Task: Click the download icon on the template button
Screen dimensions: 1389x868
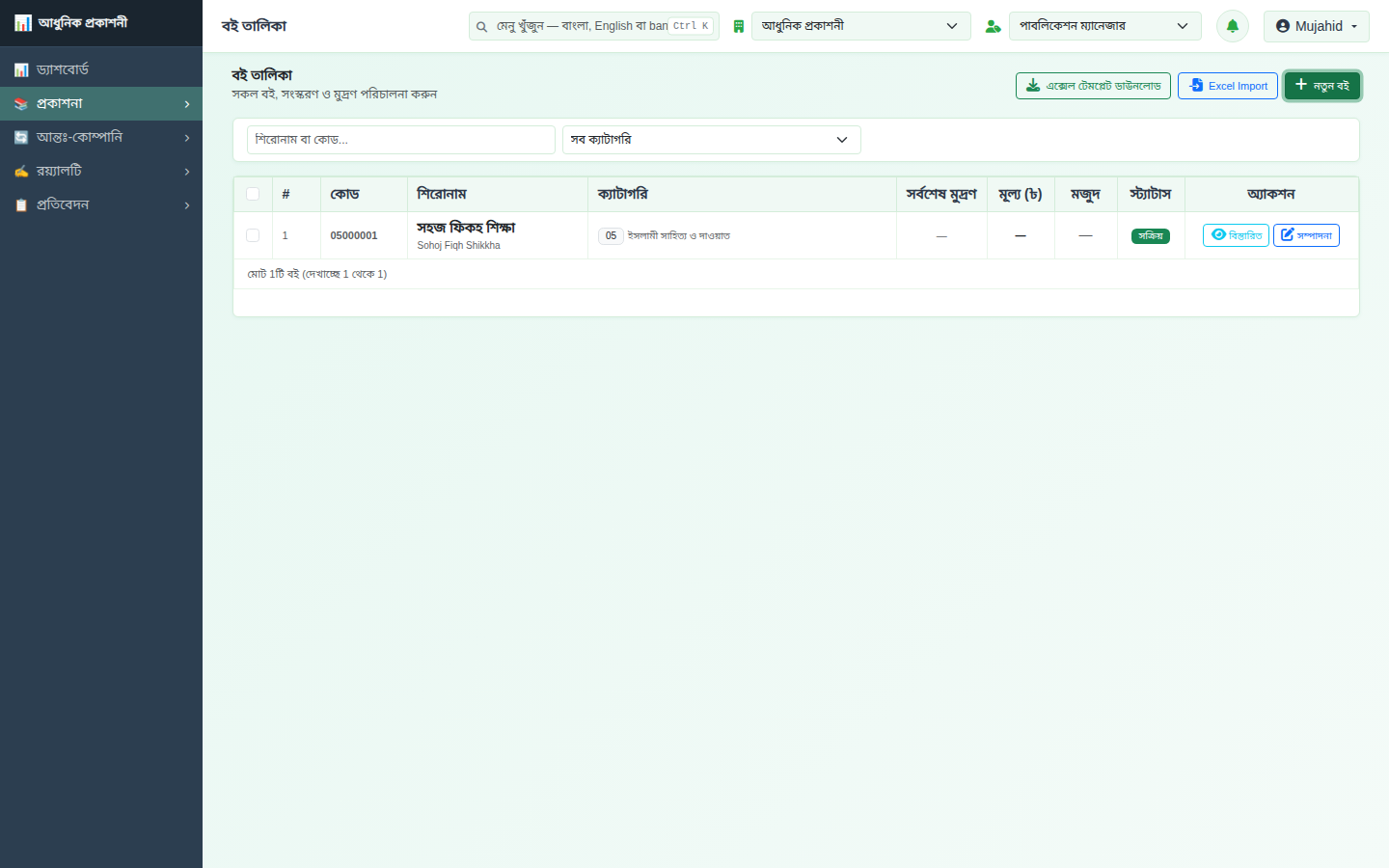Action: point(1033,86)
